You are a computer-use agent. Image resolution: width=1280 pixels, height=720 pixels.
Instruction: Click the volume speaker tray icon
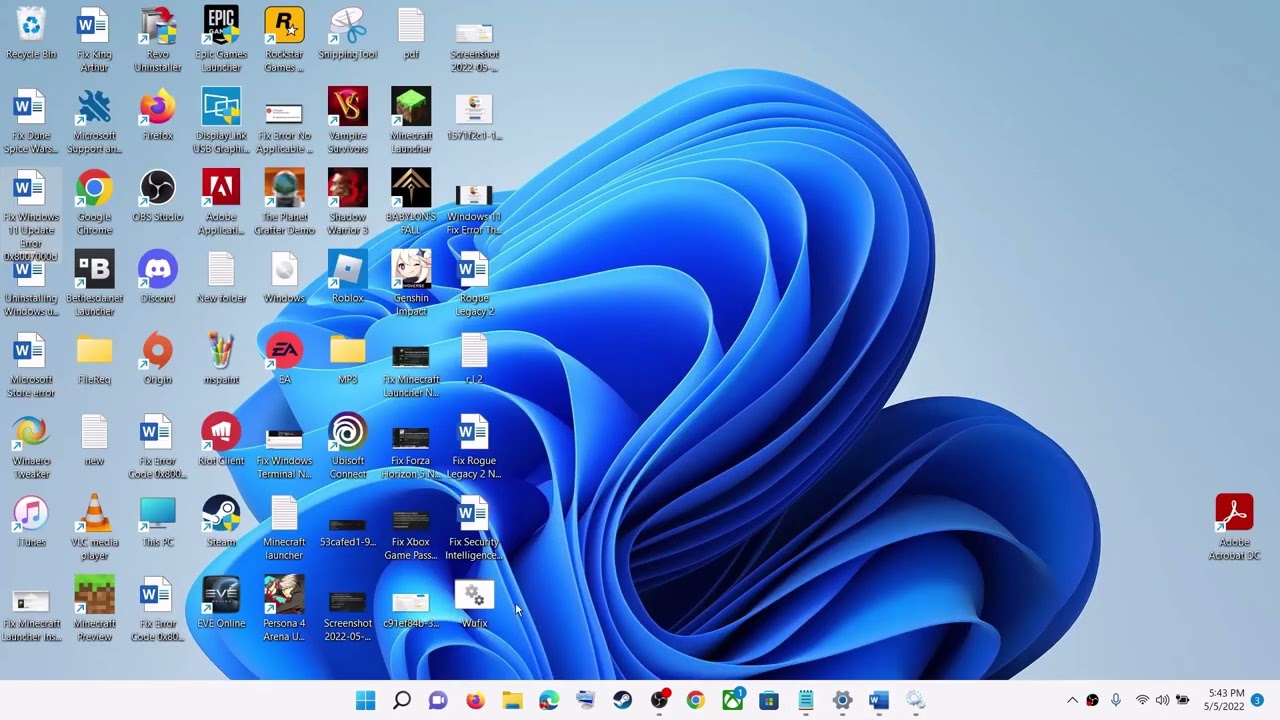point(1162,700)
